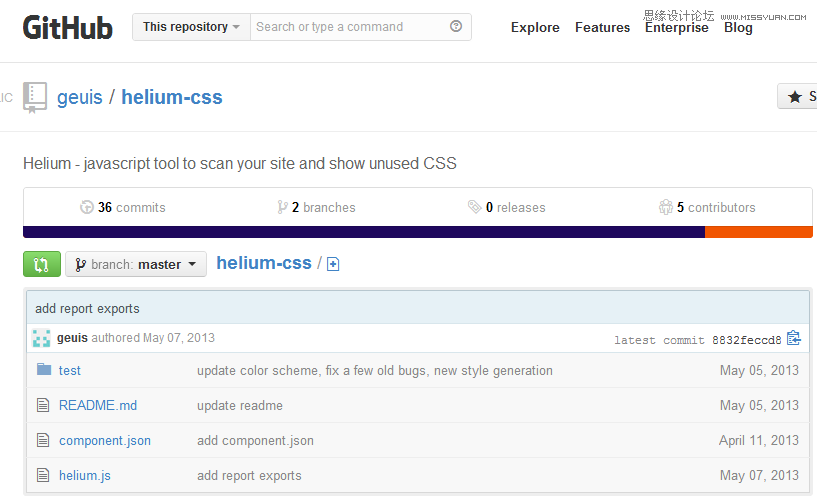Open Features in the top navigation

[602, 28]
